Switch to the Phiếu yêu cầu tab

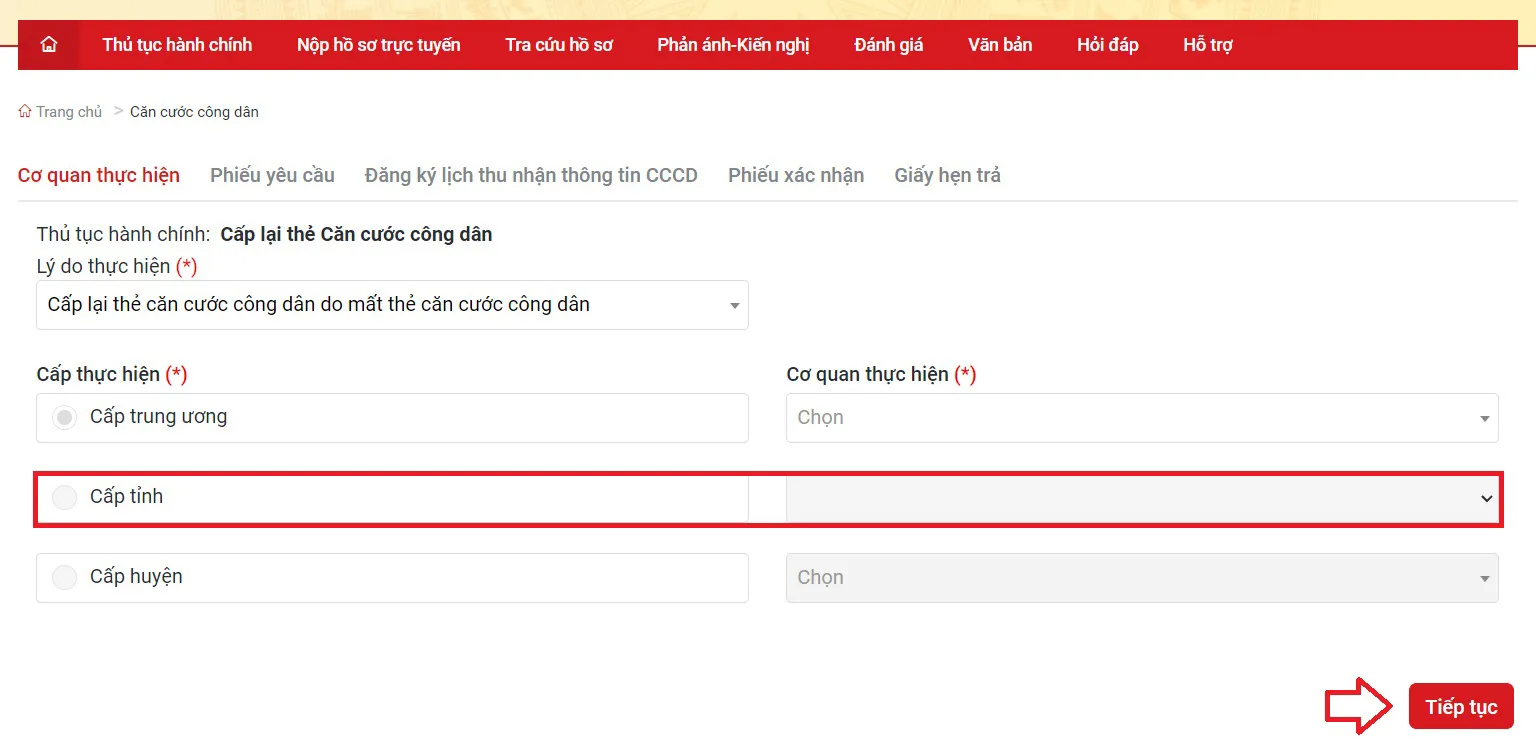point(272,175)
